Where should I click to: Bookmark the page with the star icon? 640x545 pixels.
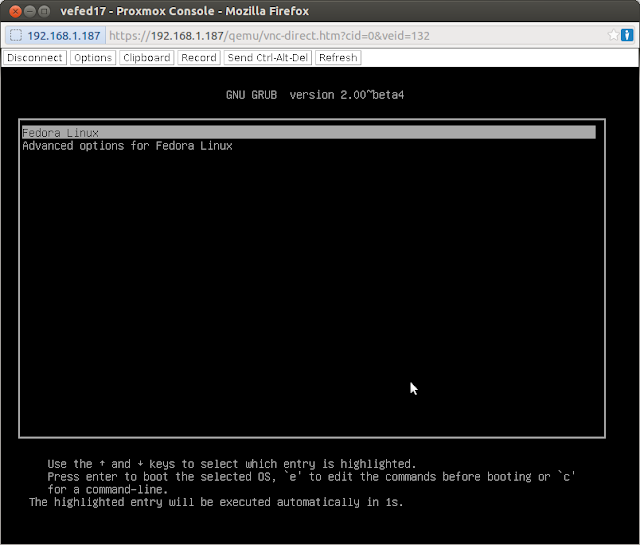click(x=613, y=35)
